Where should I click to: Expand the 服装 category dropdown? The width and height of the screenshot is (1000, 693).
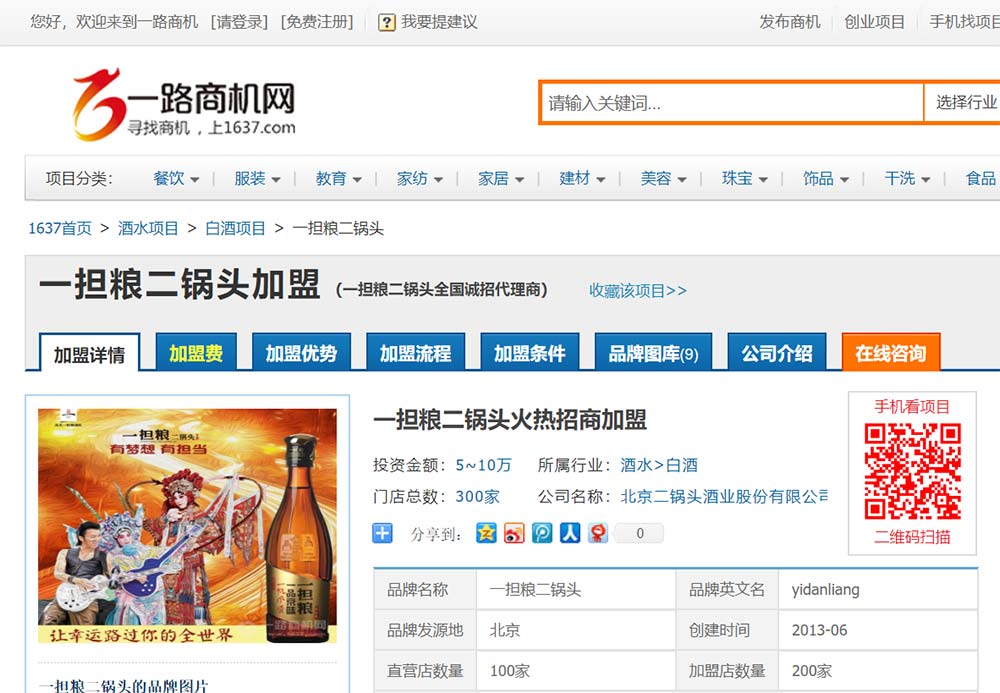click(x=257, y=179)
